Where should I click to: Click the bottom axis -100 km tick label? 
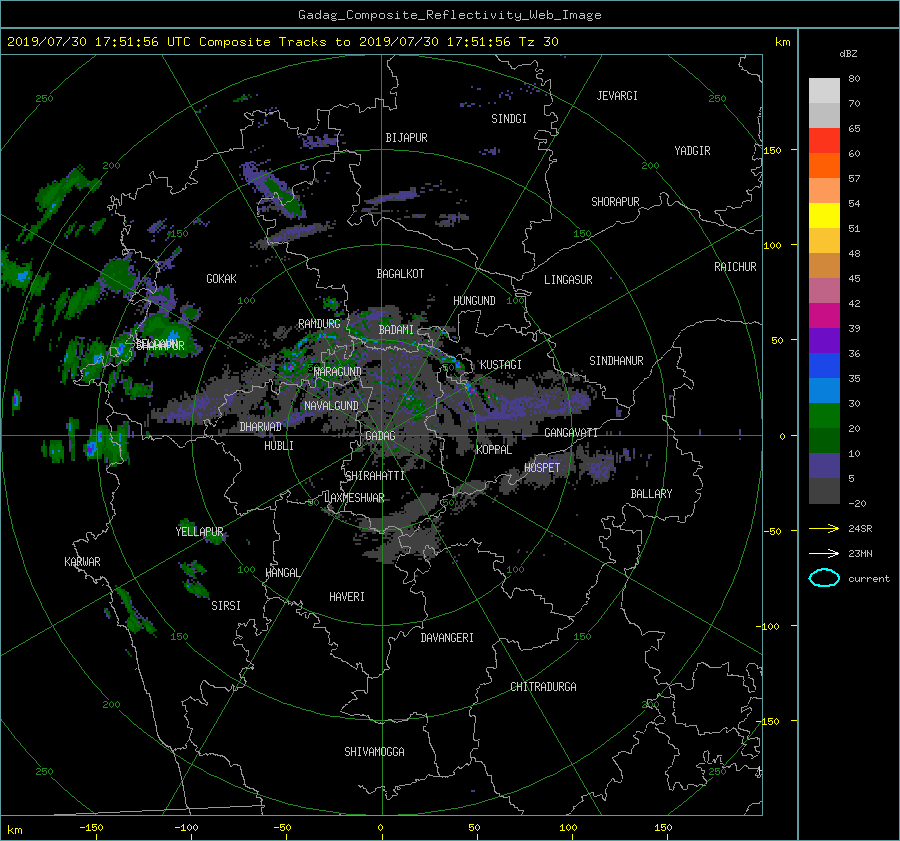tap(186, 828)
